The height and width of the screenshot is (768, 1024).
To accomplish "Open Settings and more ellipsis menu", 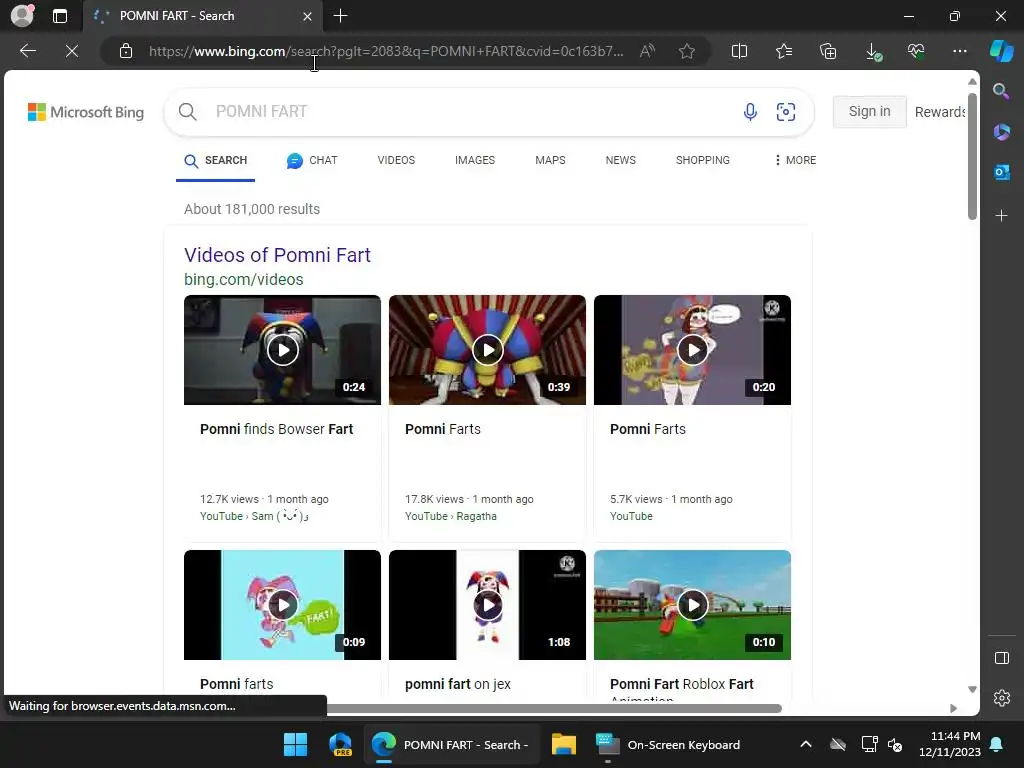I will pyautogui.click(x=959, y=51).
